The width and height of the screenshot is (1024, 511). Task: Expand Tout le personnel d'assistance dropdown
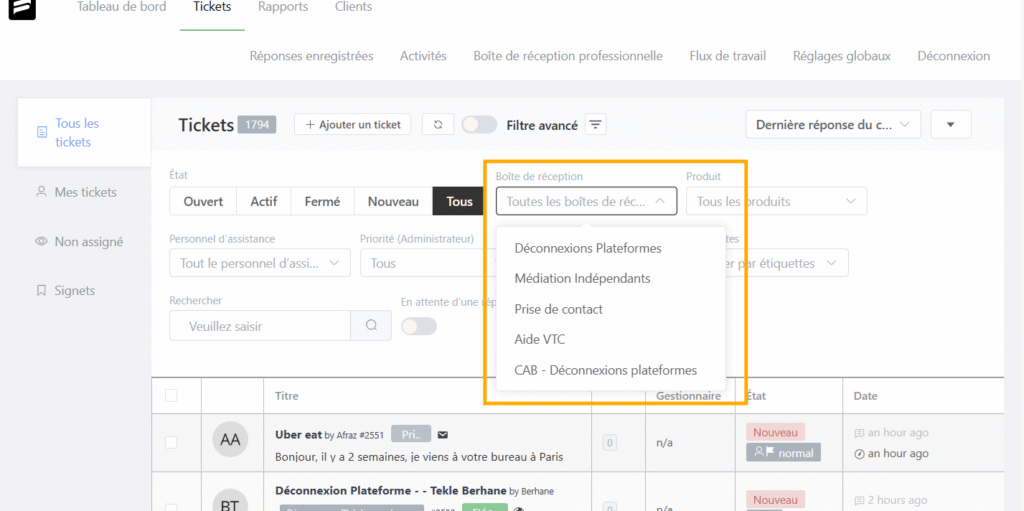click(x=259, y=263)
